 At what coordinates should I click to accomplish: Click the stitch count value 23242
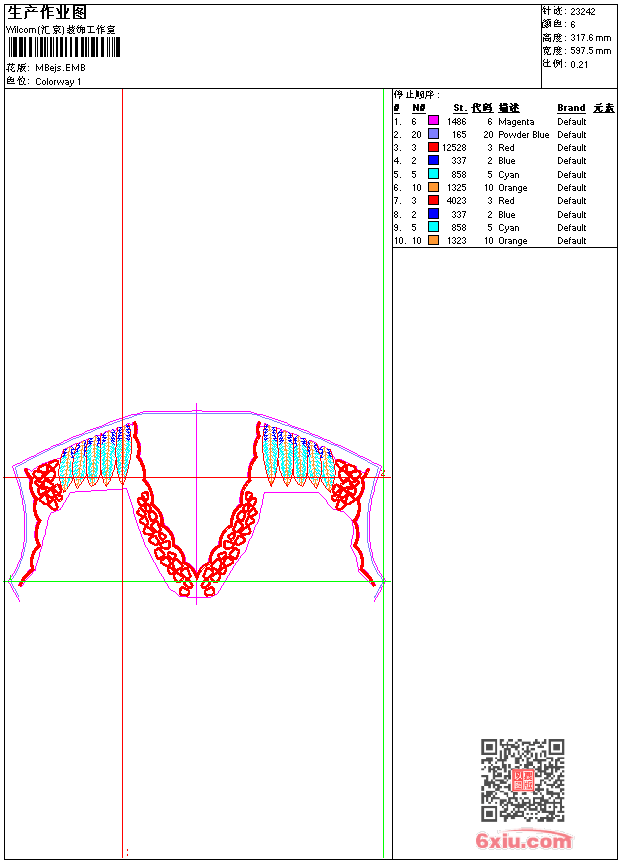tap(583, 12)
